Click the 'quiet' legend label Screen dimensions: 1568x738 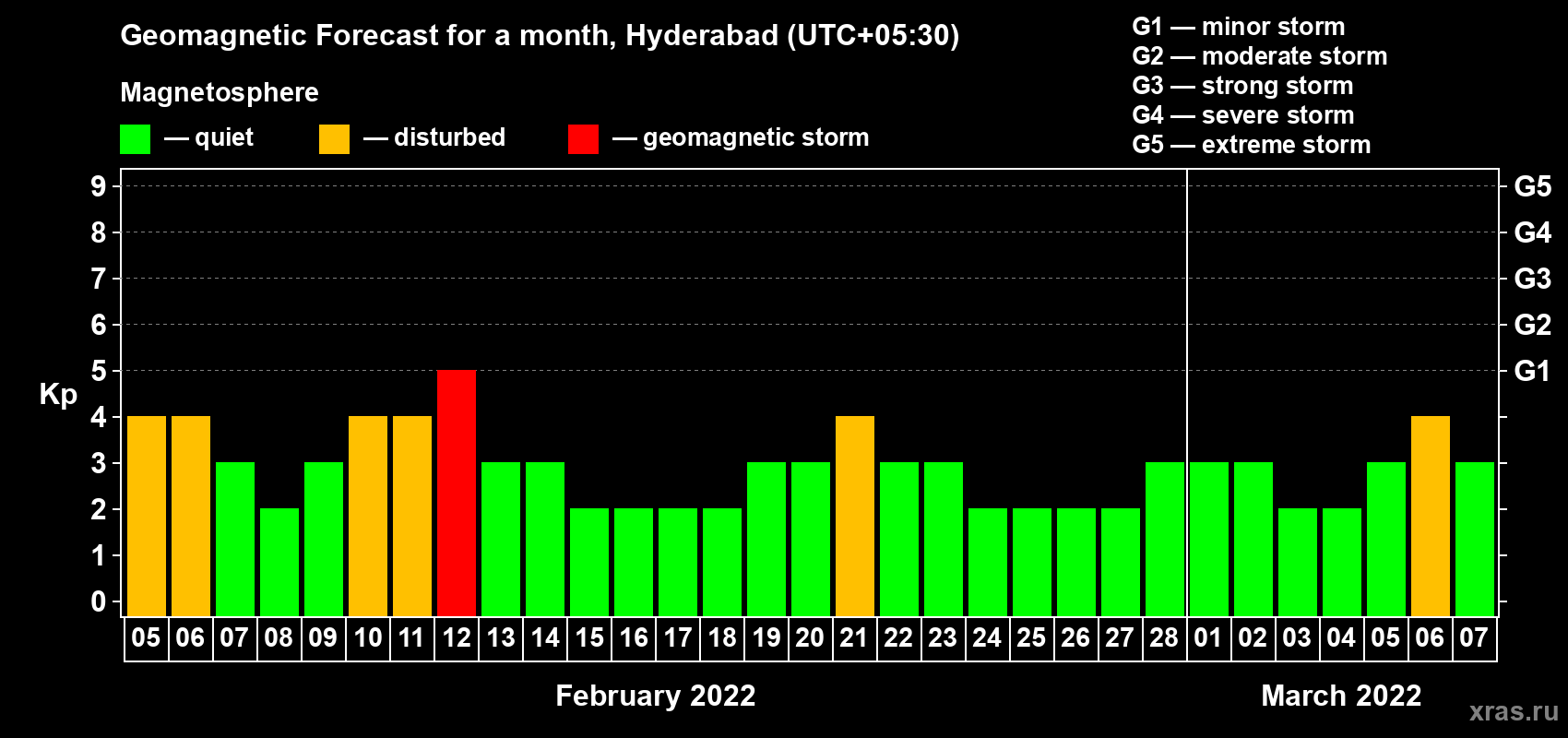[x=224, y=137]
